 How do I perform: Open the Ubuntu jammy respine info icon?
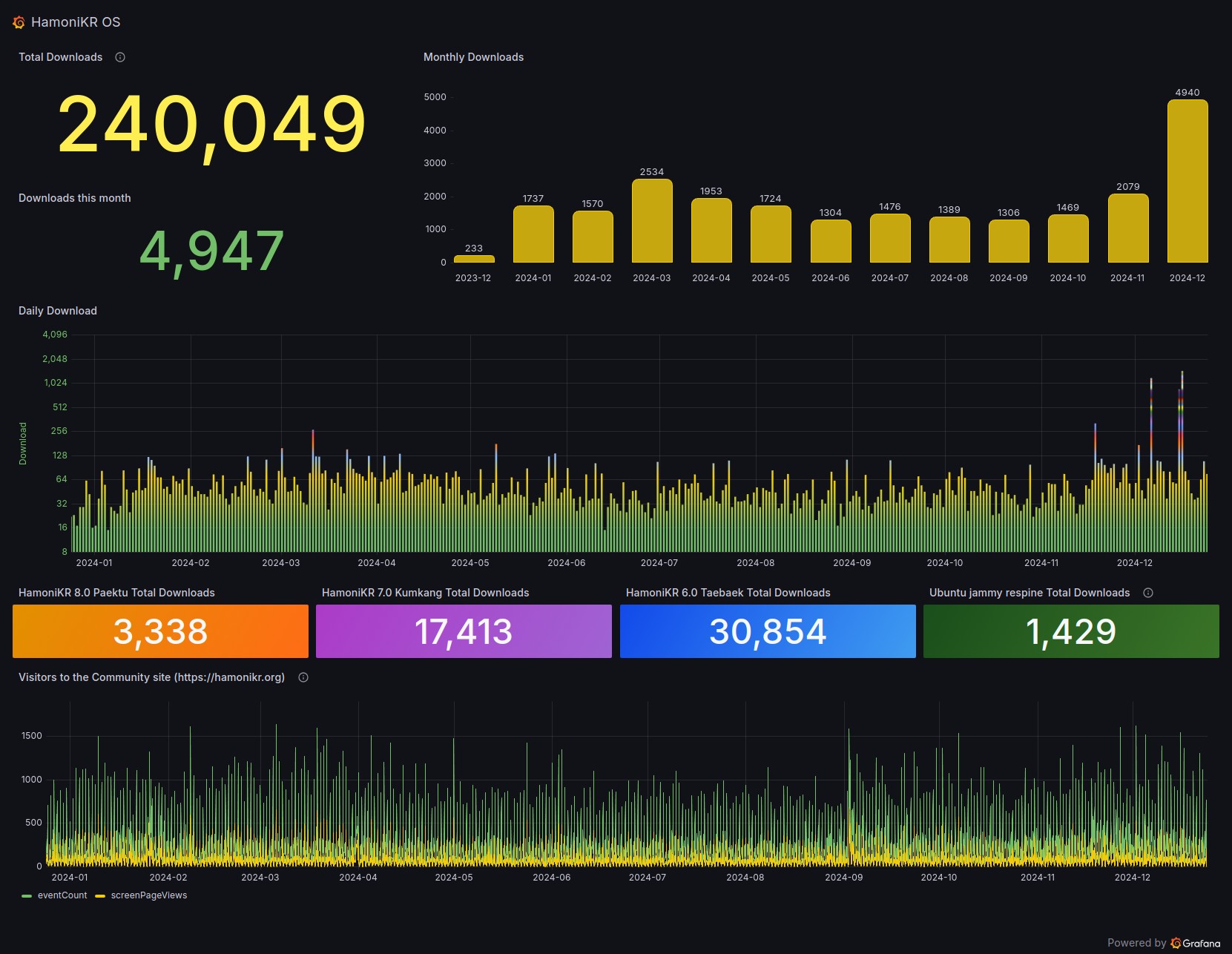tap(1148, 593)
